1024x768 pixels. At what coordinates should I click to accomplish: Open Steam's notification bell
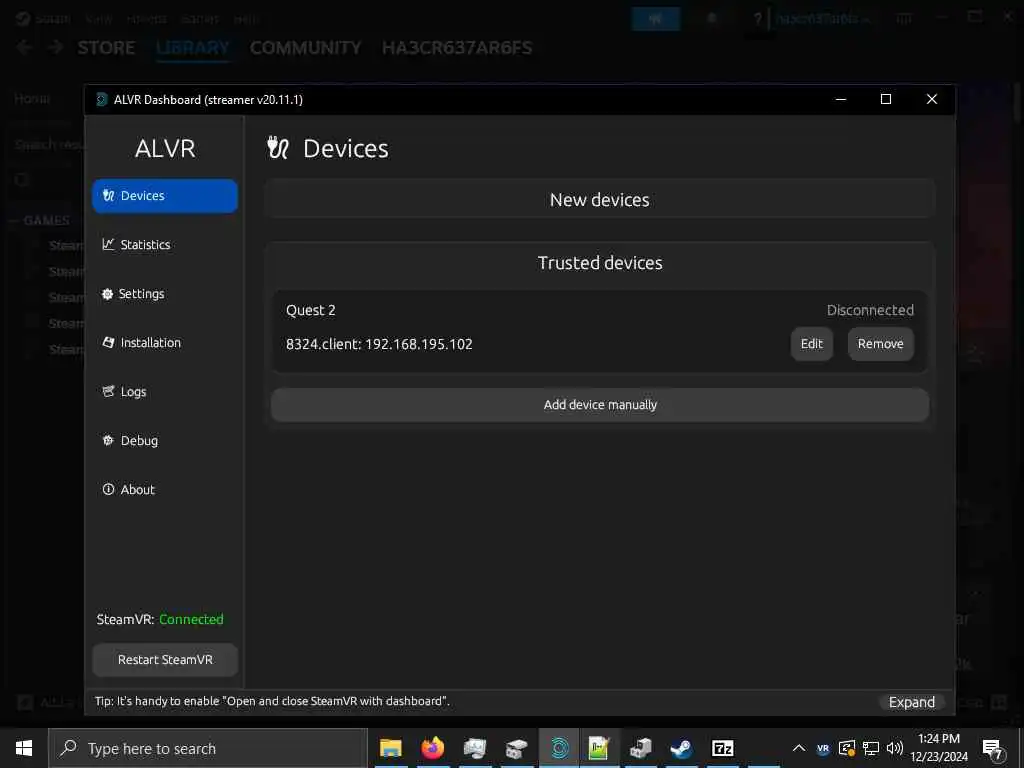click(x=712, y=18)
